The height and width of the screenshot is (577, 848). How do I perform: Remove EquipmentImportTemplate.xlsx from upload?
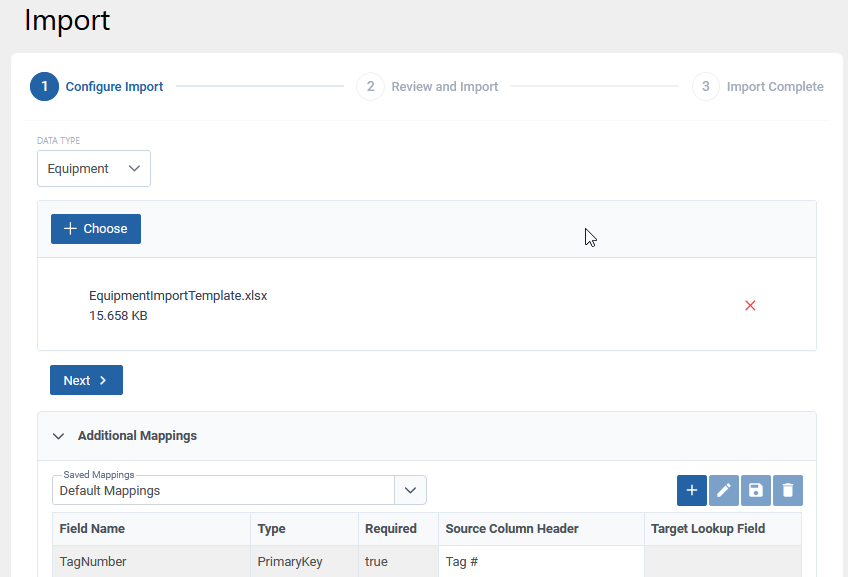[x=750, y=305]
